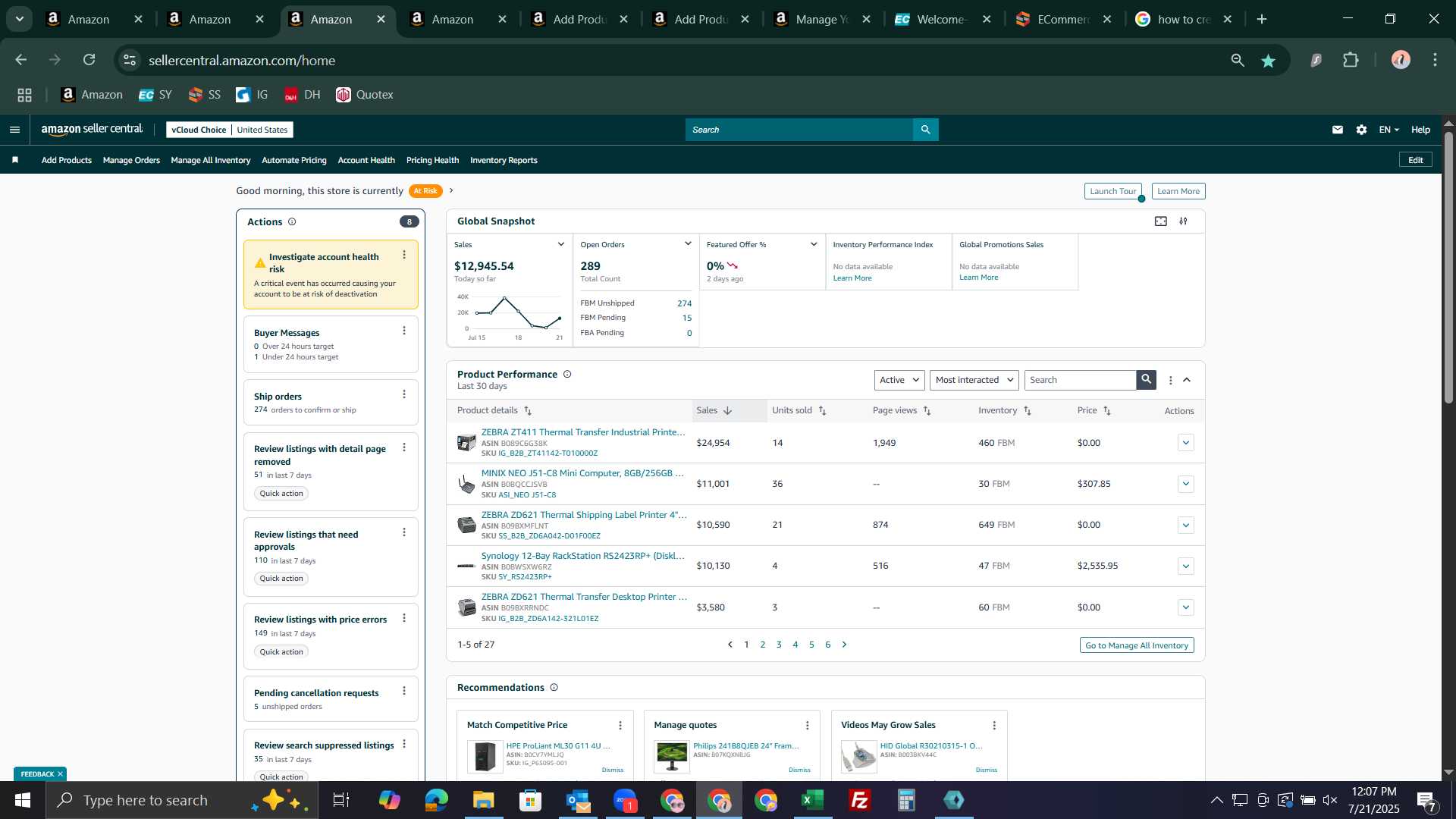Click the Philips 241B8QJEB monitor thumbnail
The width and height of the screenshot is (1456, 819).
point(672,756)
